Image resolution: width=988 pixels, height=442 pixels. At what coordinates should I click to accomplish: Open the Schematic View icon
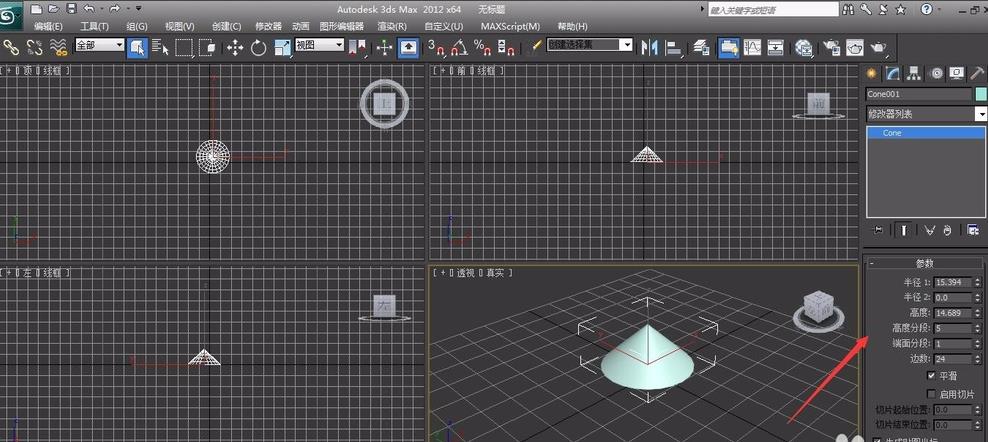[x=776, y=47]
